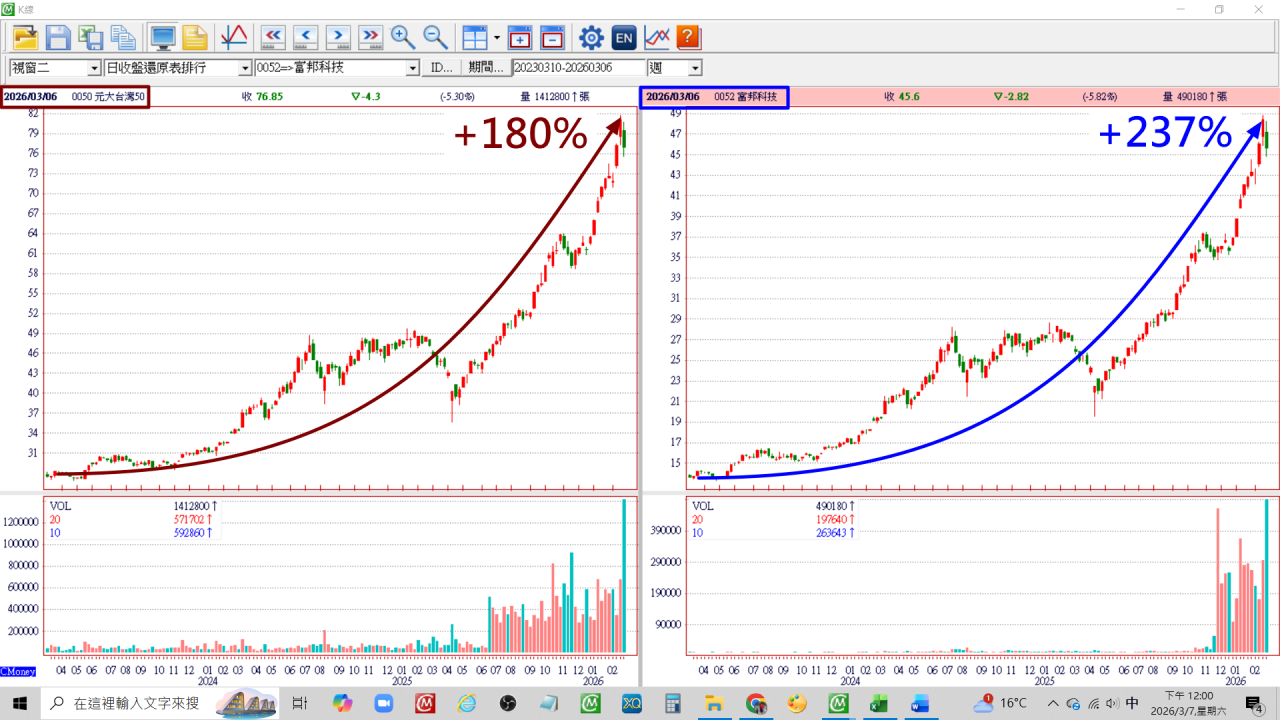The width and height of the screenshot is (1280, 720).
Task: Click the save floppy disk icon
Action: 58,38
